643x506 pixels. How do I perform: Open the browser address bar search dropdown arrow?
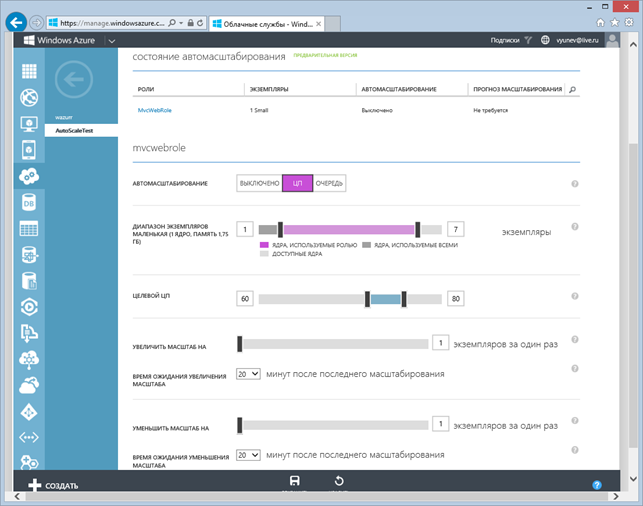click(x=181, y=23)
